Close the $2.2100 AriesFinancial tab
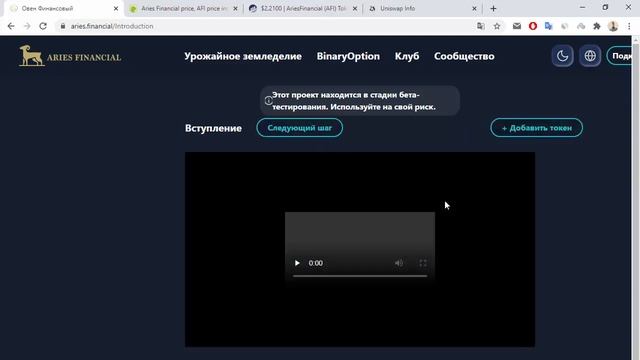 355,8
